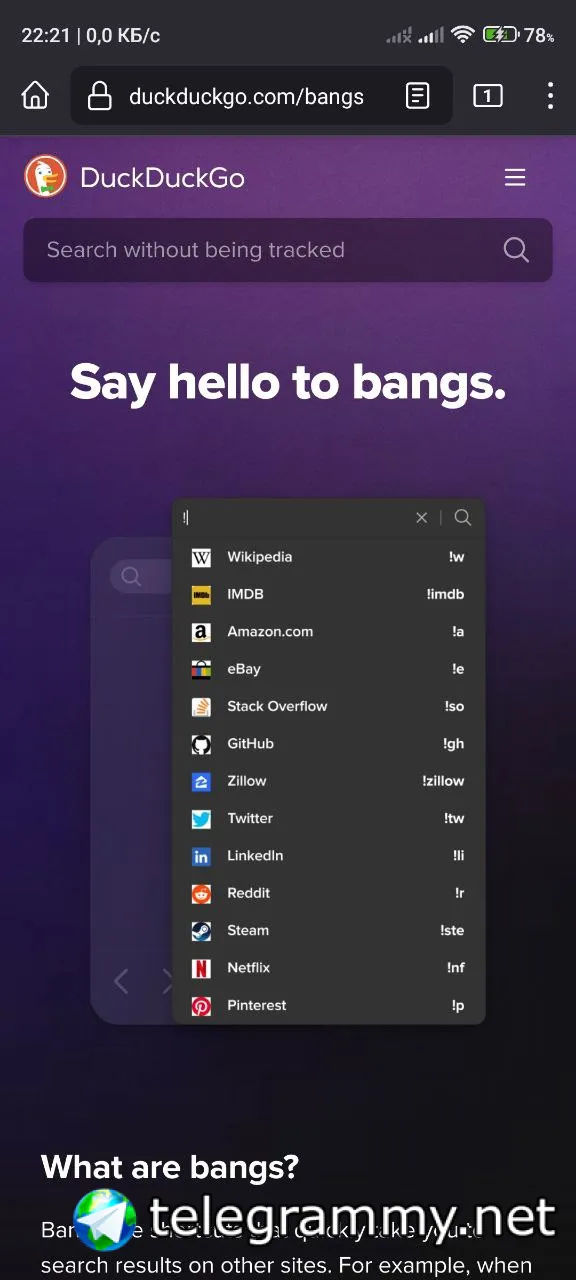Click the '!gh' bang shortcut

(x=454, y=744)
